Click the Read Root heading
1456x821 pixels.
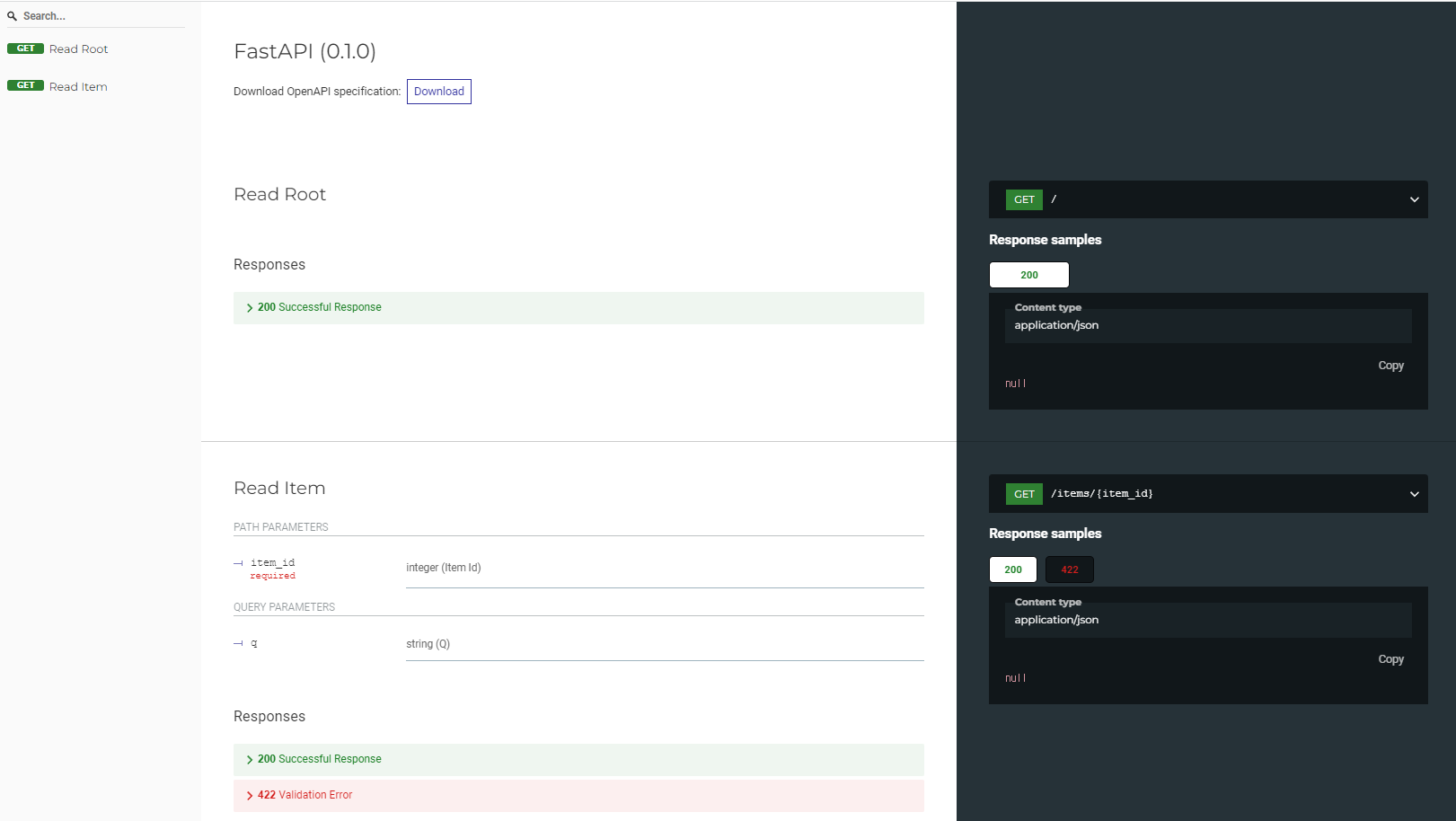point(279,195)
